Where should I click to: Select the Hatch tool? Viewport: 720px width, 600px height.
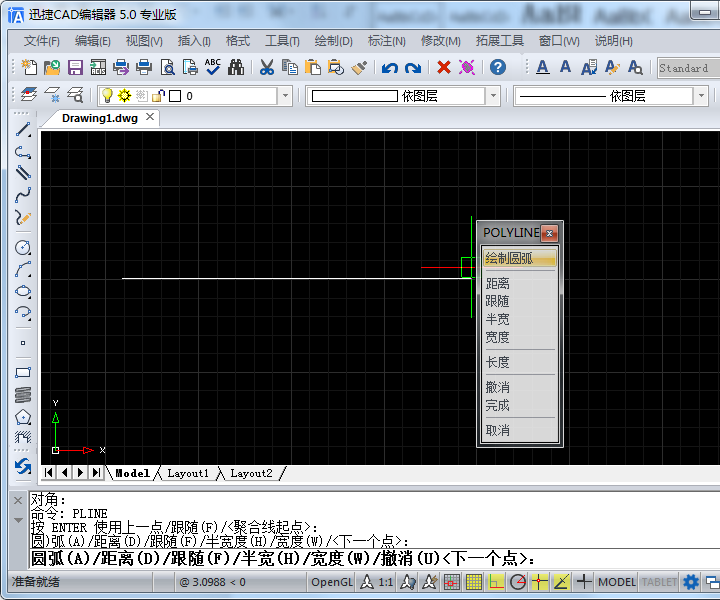click(x=23, y=436)
